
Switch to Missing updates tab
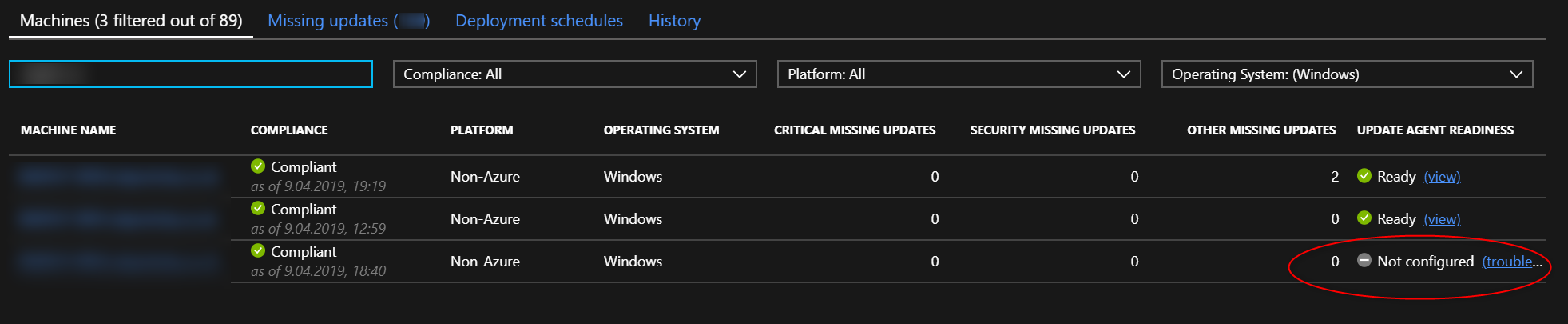pos(348,21)
